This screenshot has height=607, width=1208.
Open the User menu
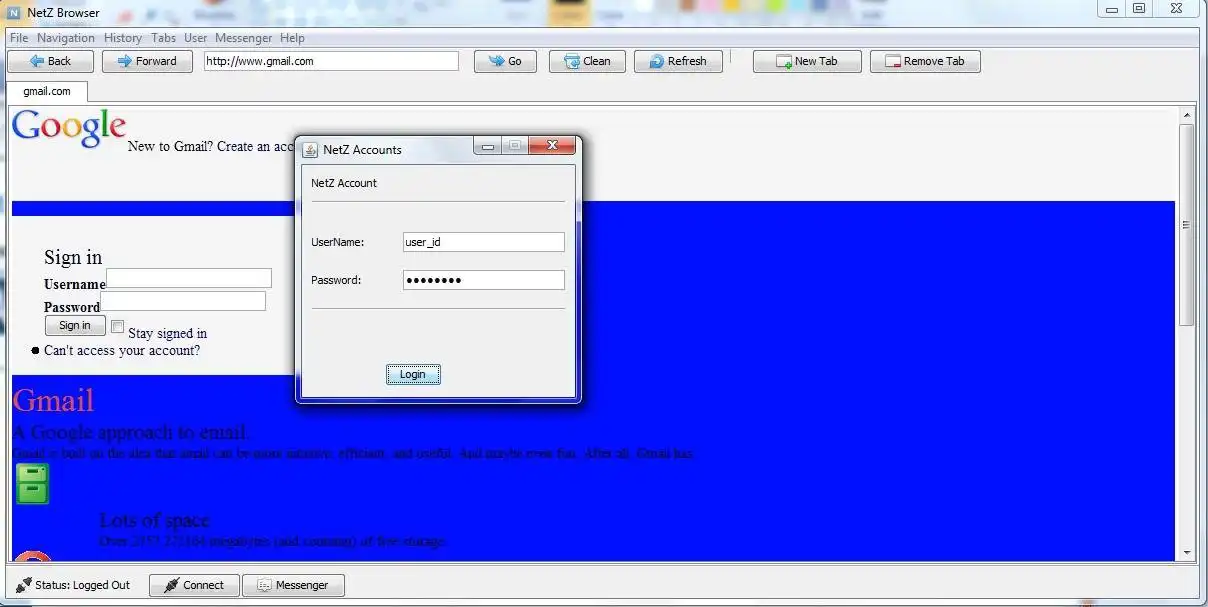click(x=196, y=38)
